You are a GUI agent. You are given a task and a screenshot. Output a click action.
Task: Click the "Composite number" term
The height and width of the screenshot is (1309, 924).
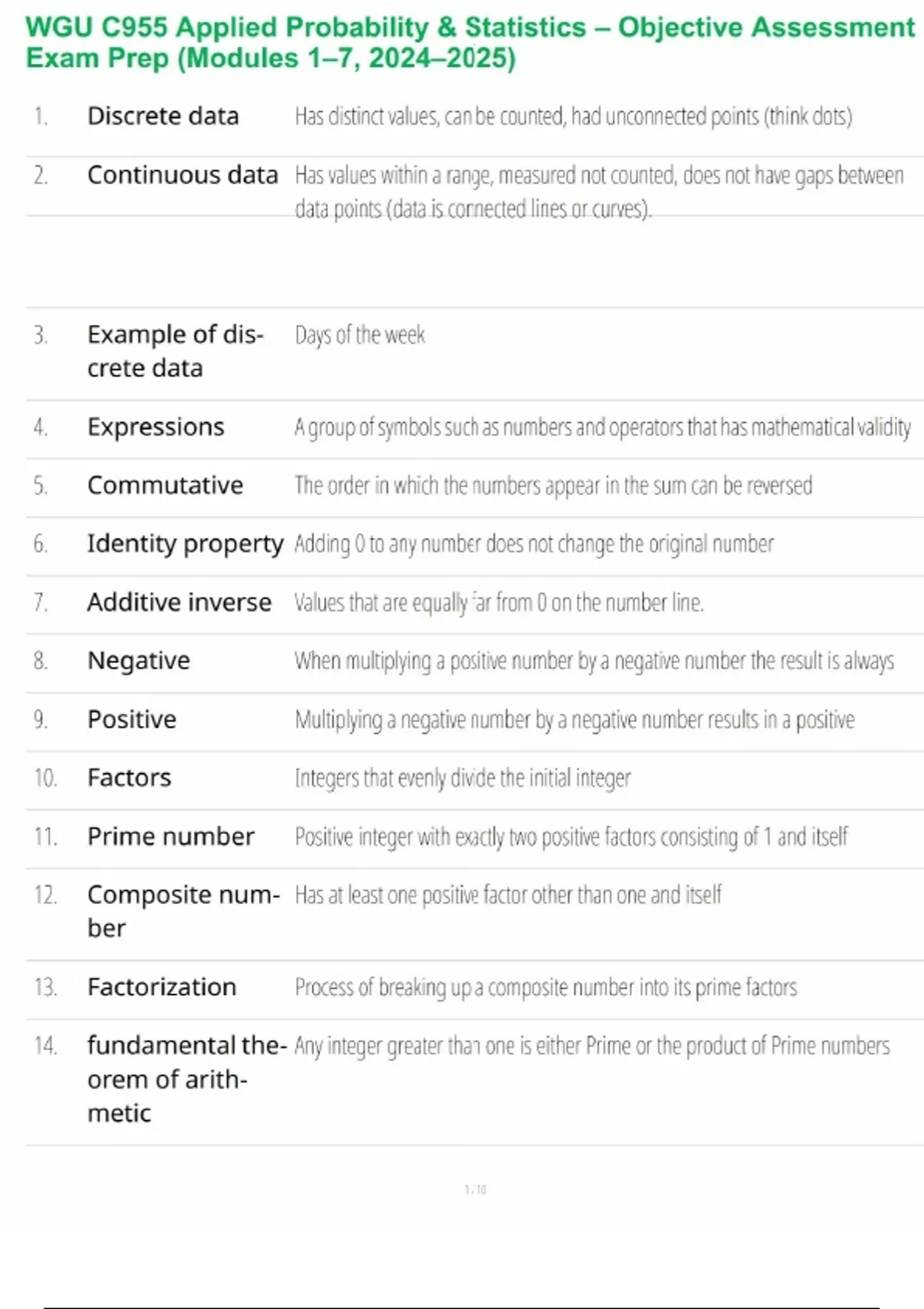tap(182, 911)
